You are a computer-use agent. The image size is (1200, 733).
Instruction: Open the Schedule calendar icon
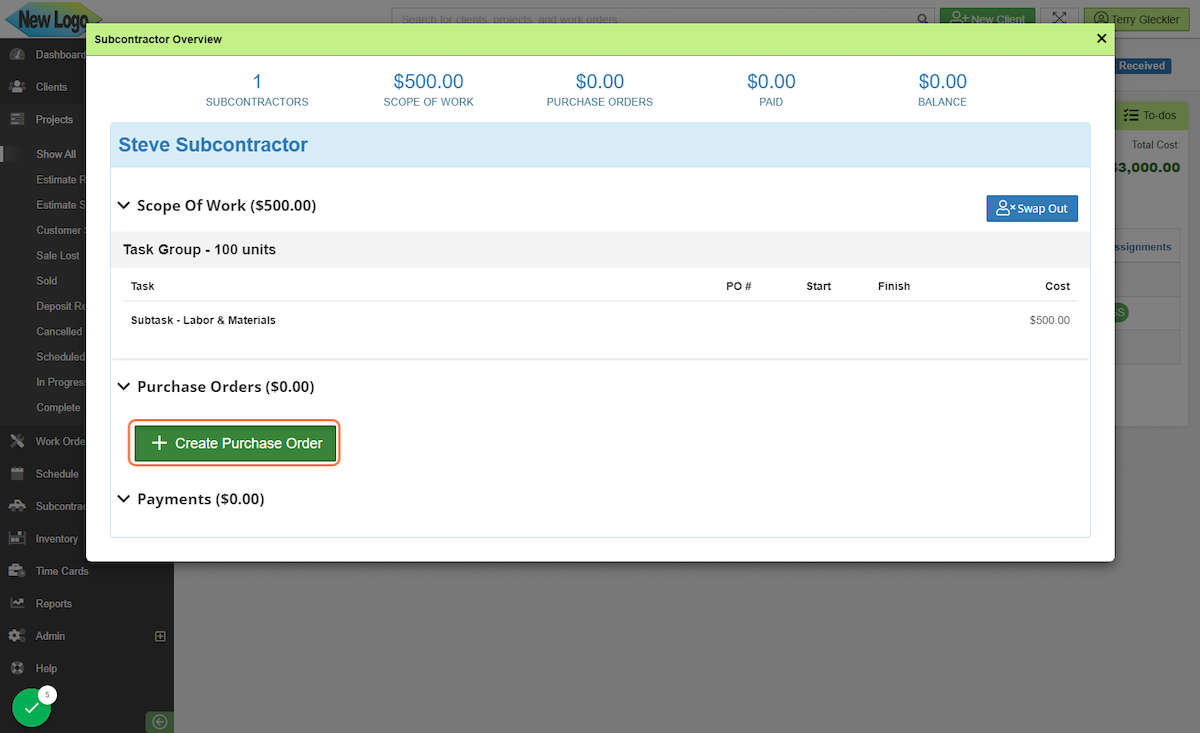(18, 473)
